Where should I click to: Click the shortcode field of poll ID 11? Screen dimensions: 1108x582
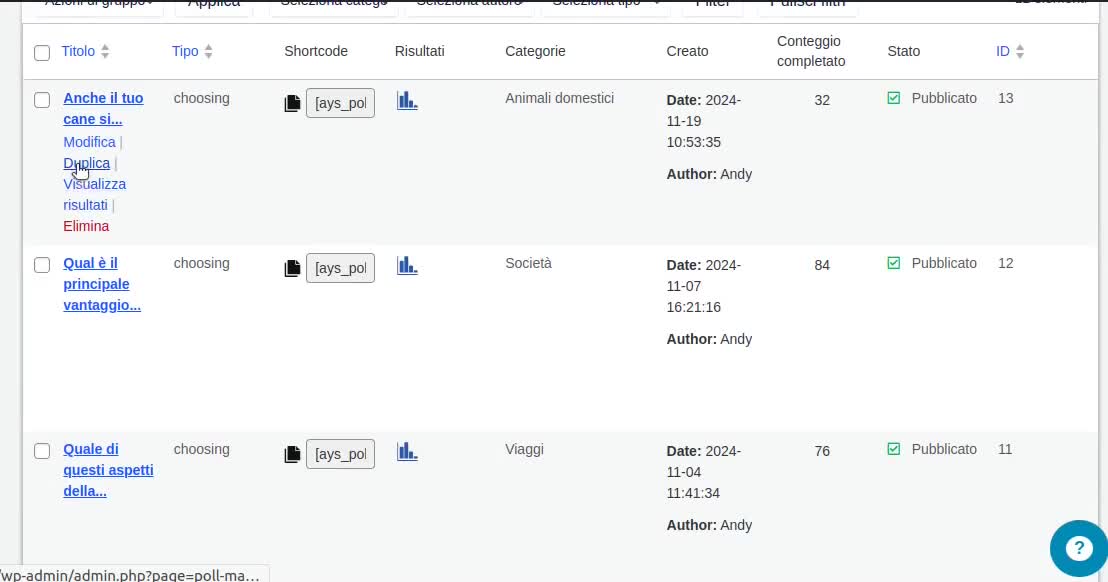click(340, 454)
